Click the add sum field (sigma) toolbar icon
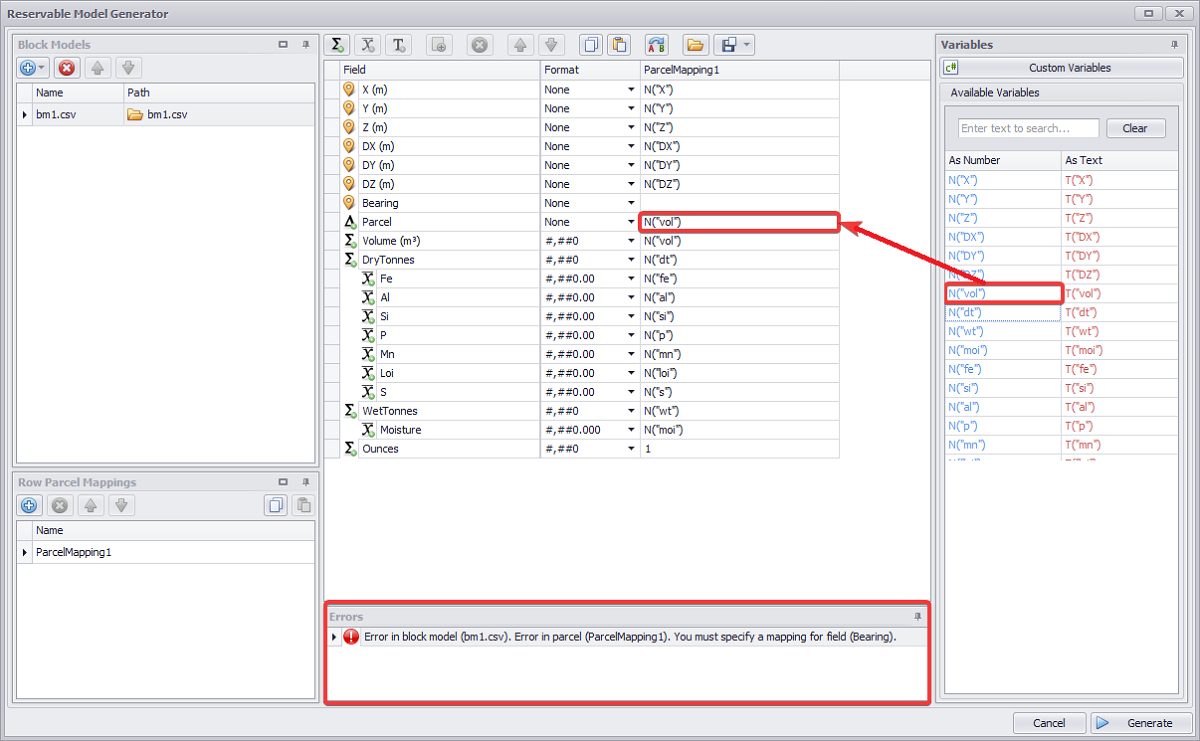This screenshot has width=1200, height=741. [x=338, y=45]
